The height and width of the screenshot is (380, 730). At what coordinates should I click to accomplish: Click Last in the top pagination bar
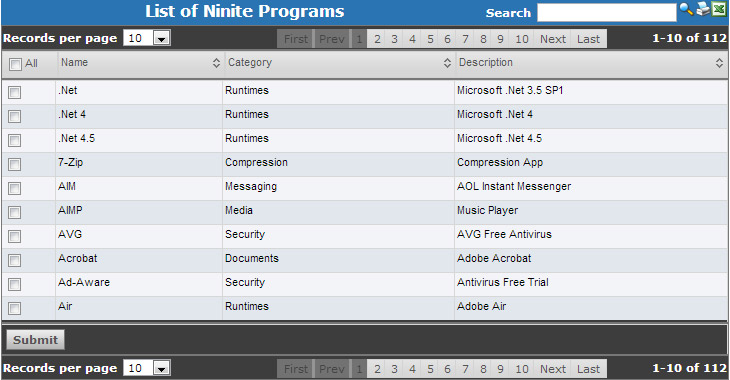click(588, 39)
